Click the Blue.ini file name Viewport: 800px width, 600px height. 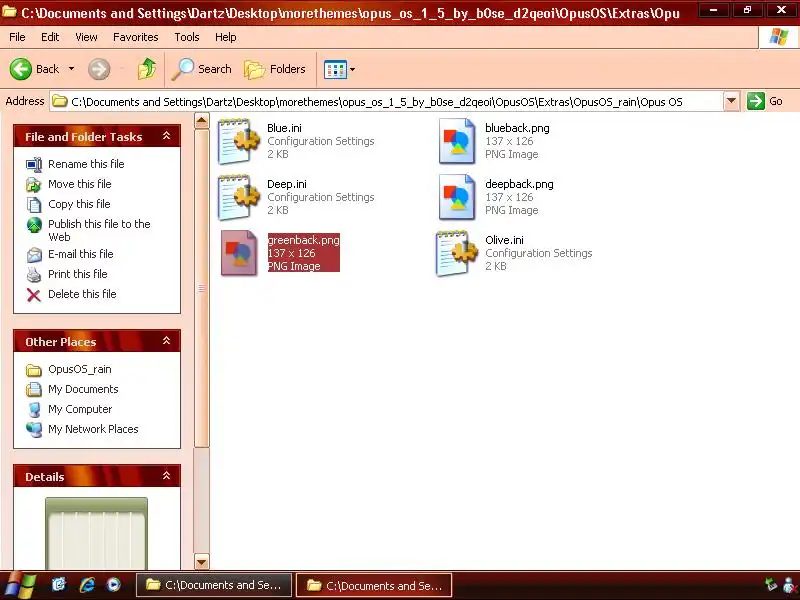pos(284,128)
